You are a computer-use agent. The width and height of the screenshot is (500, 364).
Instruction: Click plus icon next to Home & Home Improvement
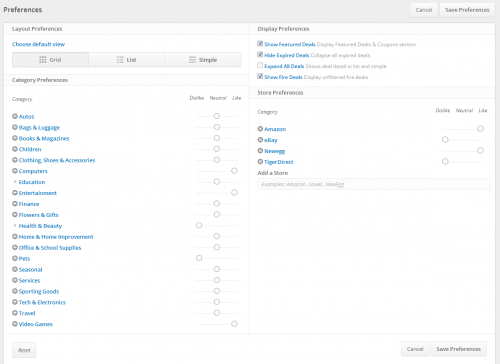[15, 236]
